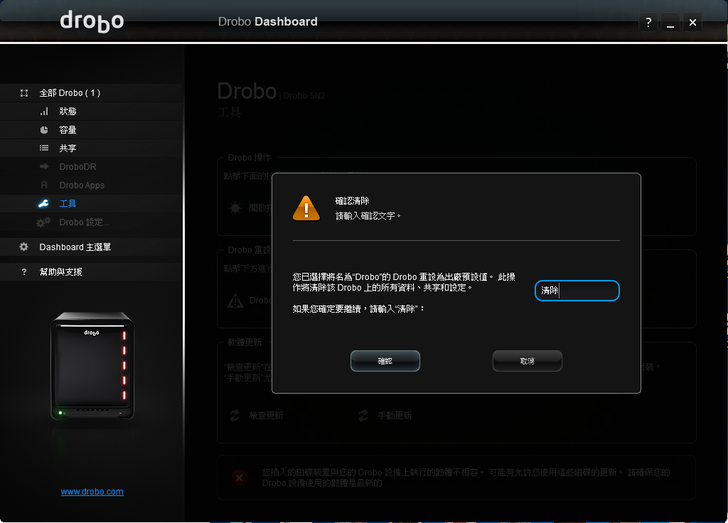This screenshot has width=728, height=523.
Task: Select the 工具 wrench icon
Action: [x=44, y=203]
